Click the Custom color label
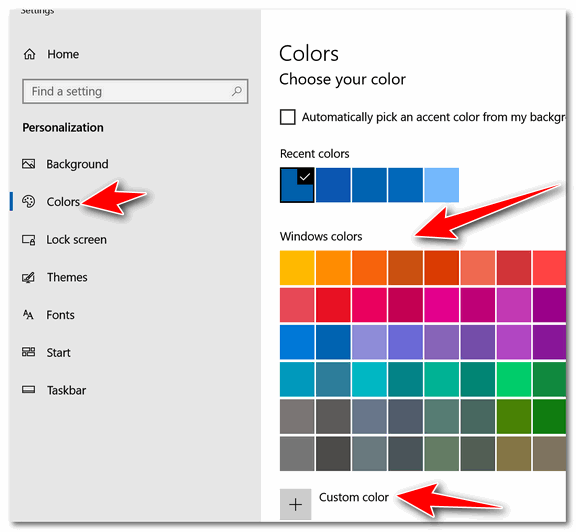Screen dimensions: 576x532 354,497
